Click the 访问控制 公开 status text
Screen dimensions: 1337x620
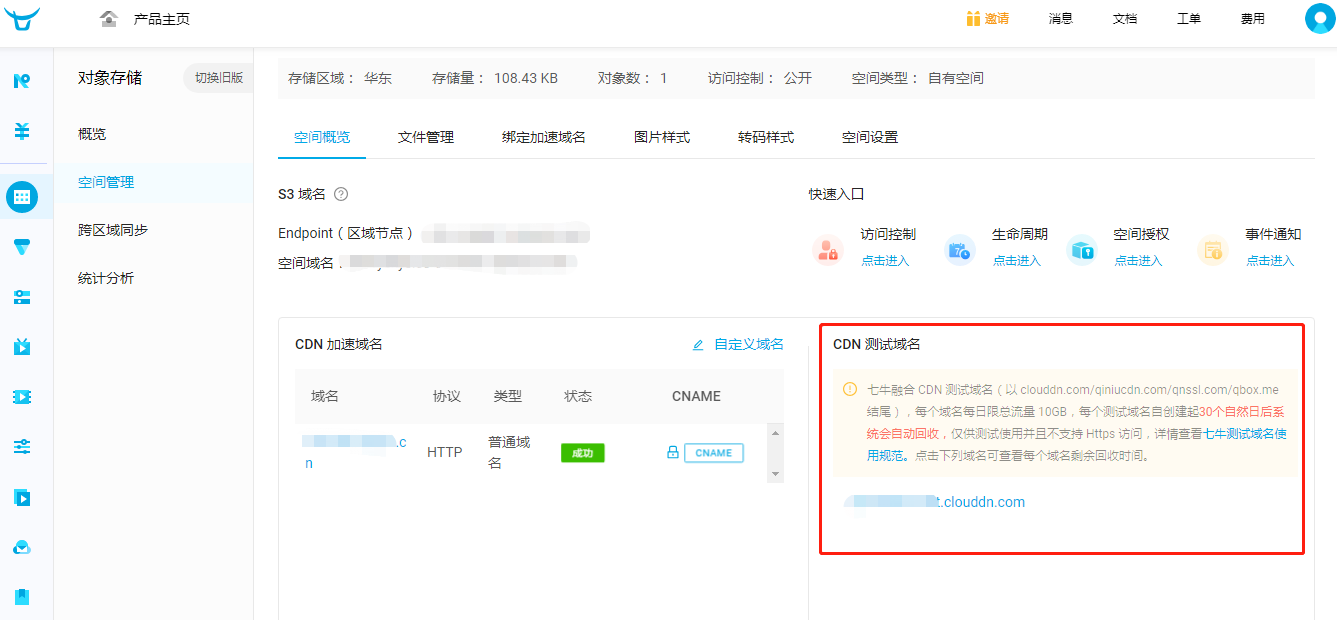[x=760, y=77]
